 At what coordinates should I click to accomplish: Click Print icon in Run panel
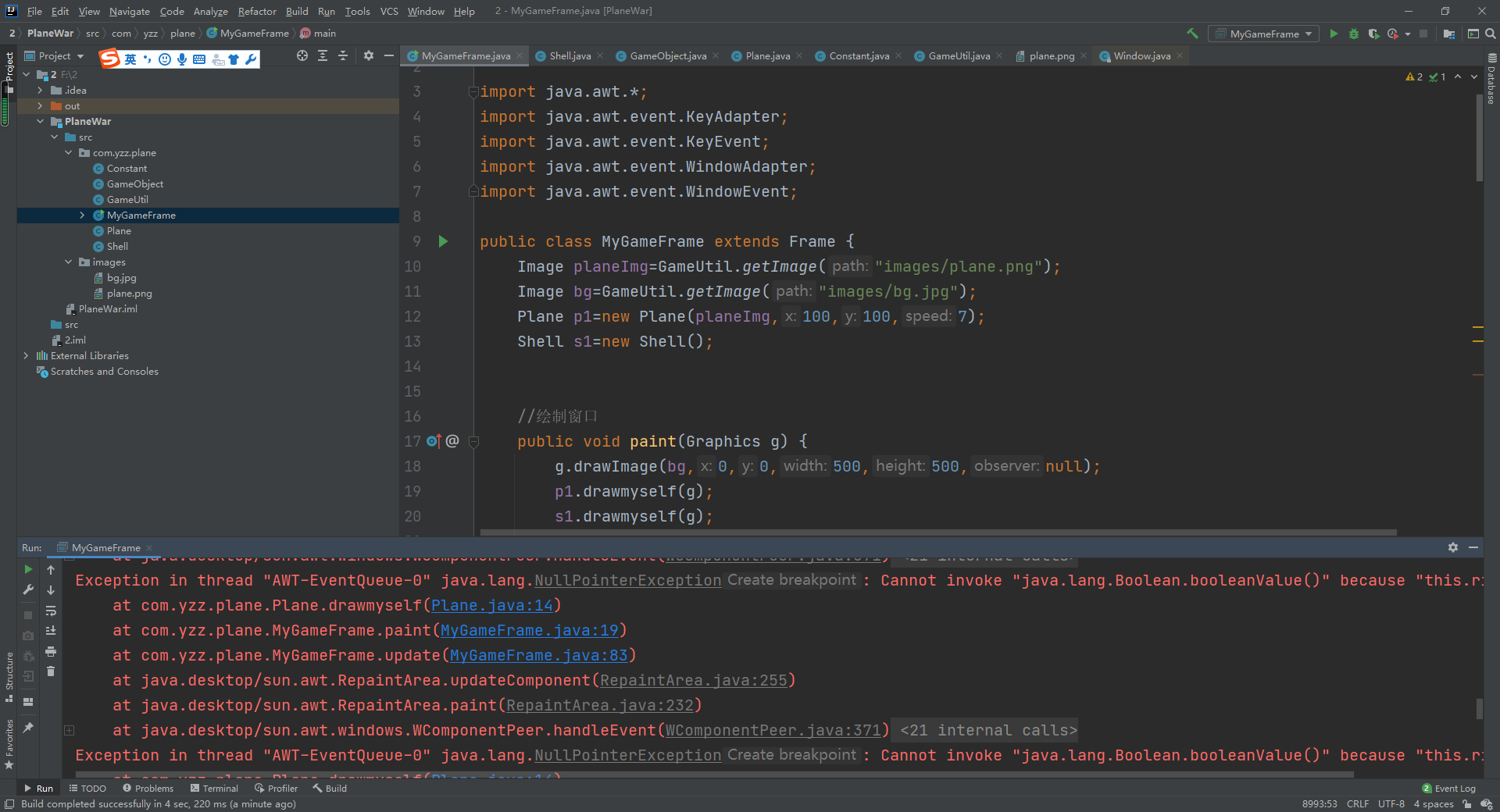(x=51, y=651)
